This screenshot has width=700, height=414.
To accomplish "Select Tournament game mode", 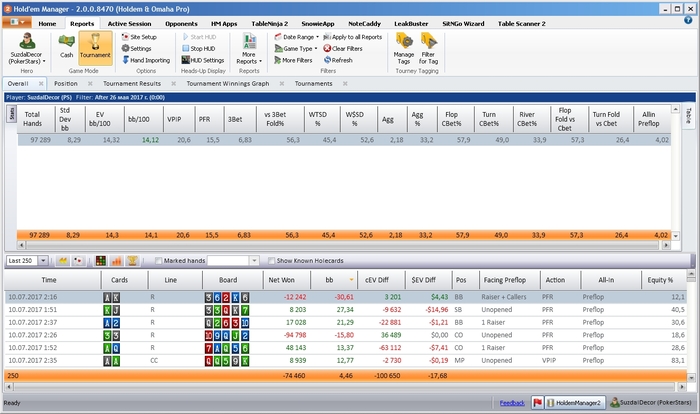I will click(x=95, y=46).
